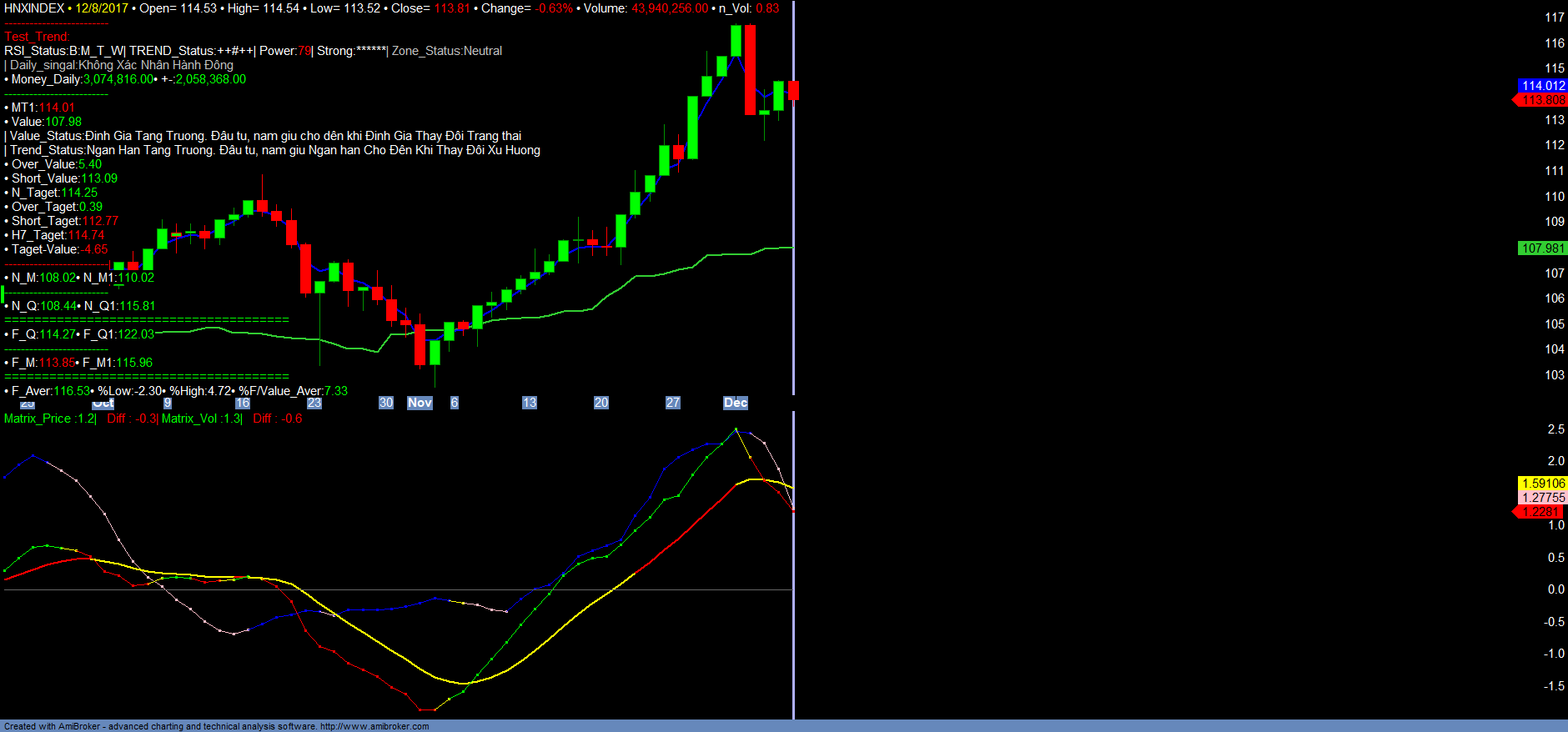Click the 30 date marker on axis
The height and width of the screenshot is (732, 1568).
pyautogui.click(x=385, y=403)
